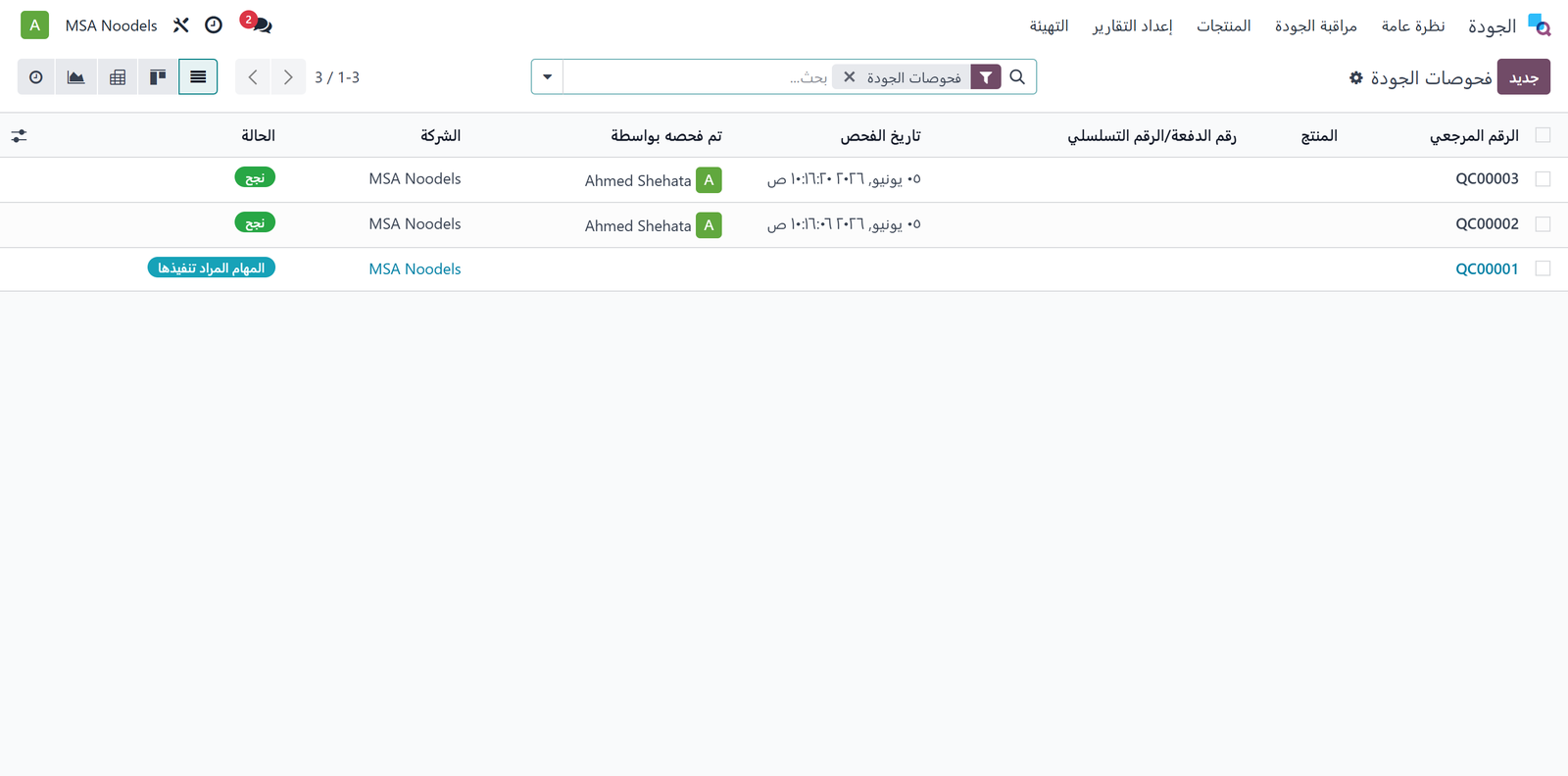This screenshot has height=776, width=1568.
Task: Open the مراقبة الجودة menu
Action: [1316, 25]
